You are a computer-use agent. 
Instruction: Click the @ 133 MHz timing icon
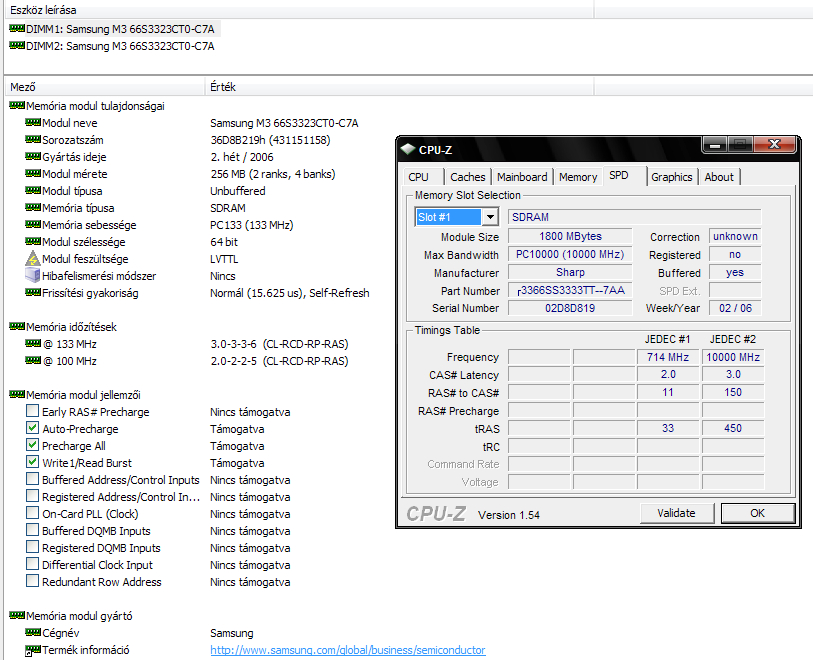(x=33, y=343)
